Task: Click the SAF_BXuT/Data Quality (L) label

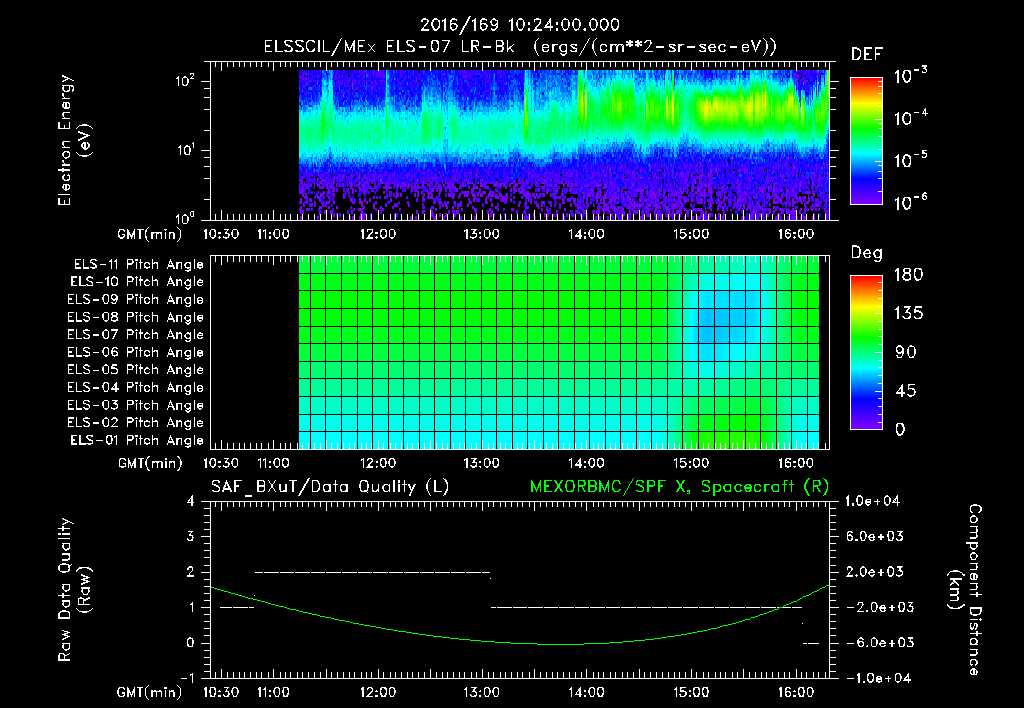Action: click(330, 487)
